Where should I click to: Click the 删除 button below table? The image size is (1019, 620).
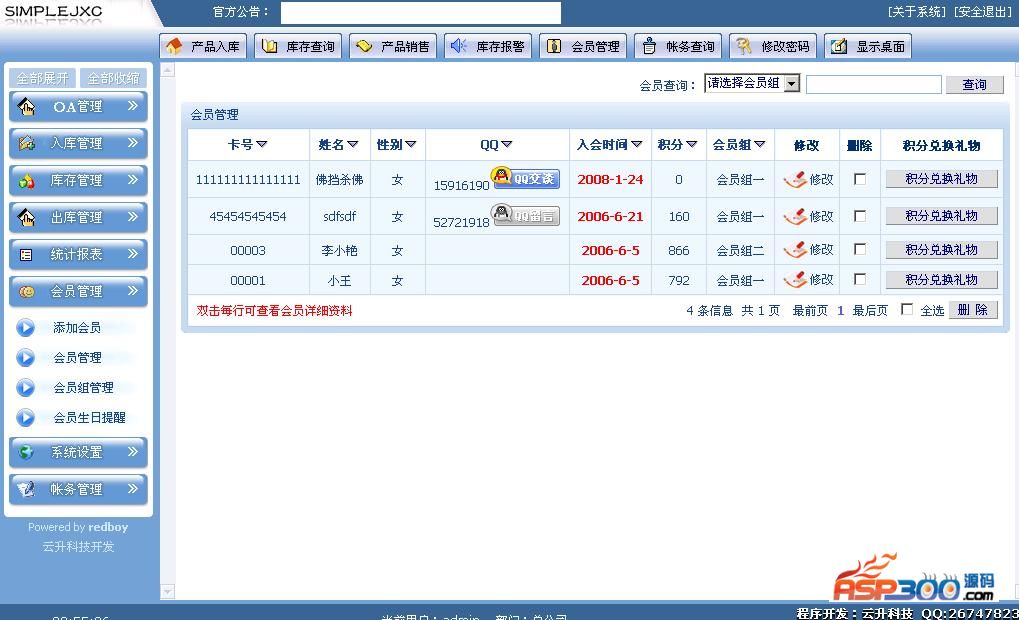[x=973, y=310]
